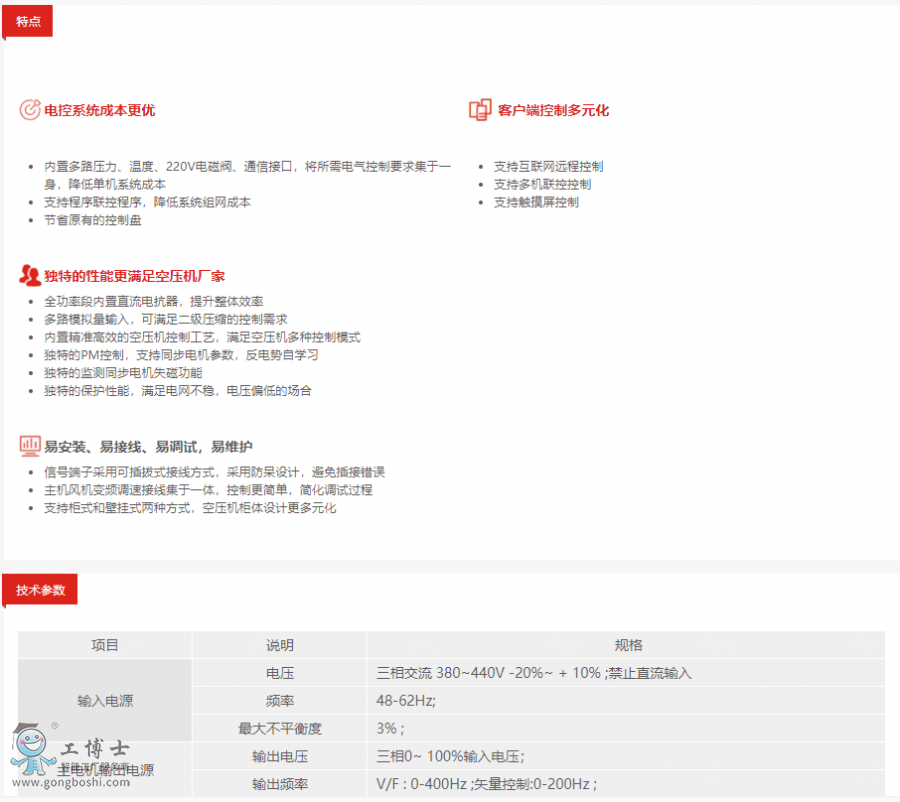Click the 节省原有的控制盘 bullet item

(93, 220)
